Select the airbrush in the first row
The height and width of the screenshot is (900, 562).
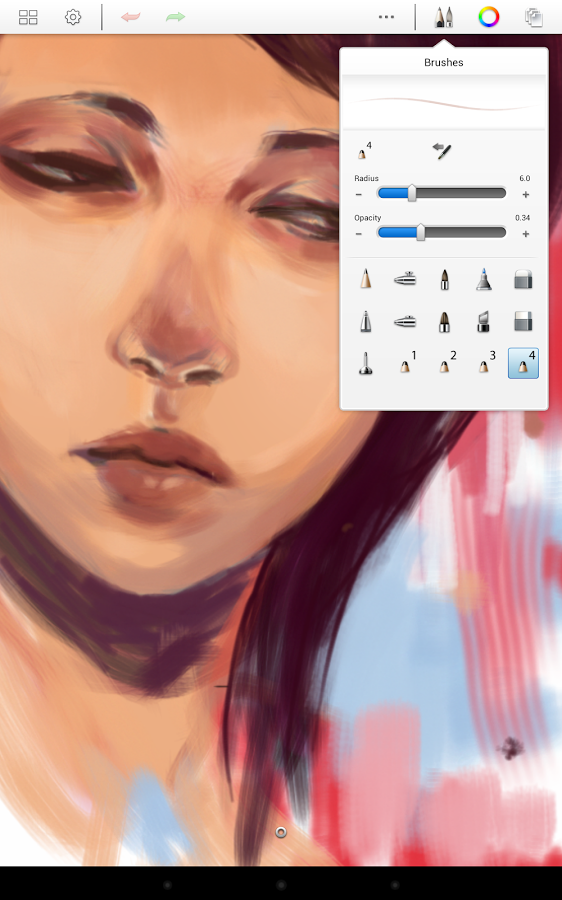pos(405,280)
